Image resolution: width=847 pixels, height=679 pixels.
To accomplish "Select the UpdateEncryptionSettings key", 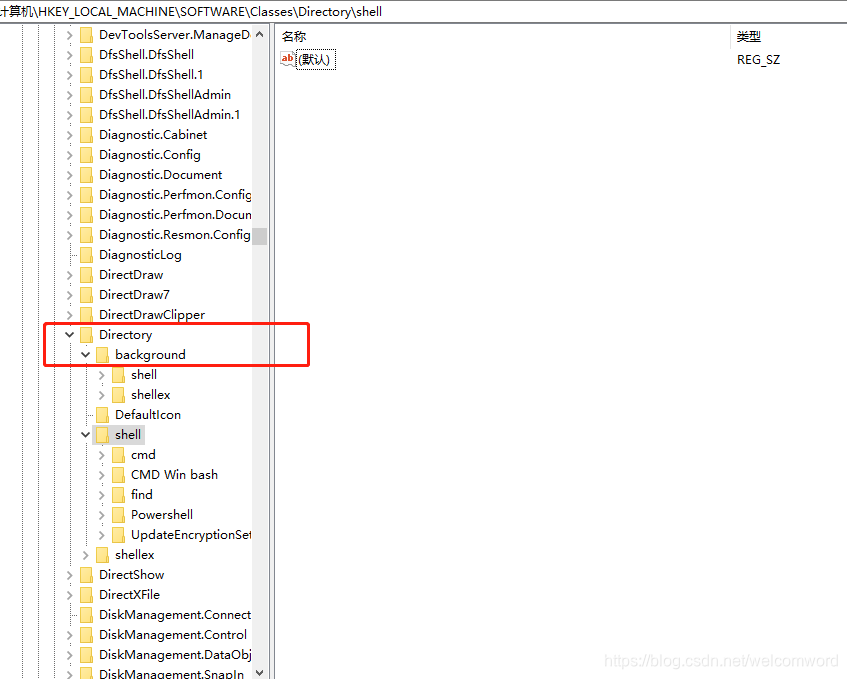I will click(x=191, y=535).
